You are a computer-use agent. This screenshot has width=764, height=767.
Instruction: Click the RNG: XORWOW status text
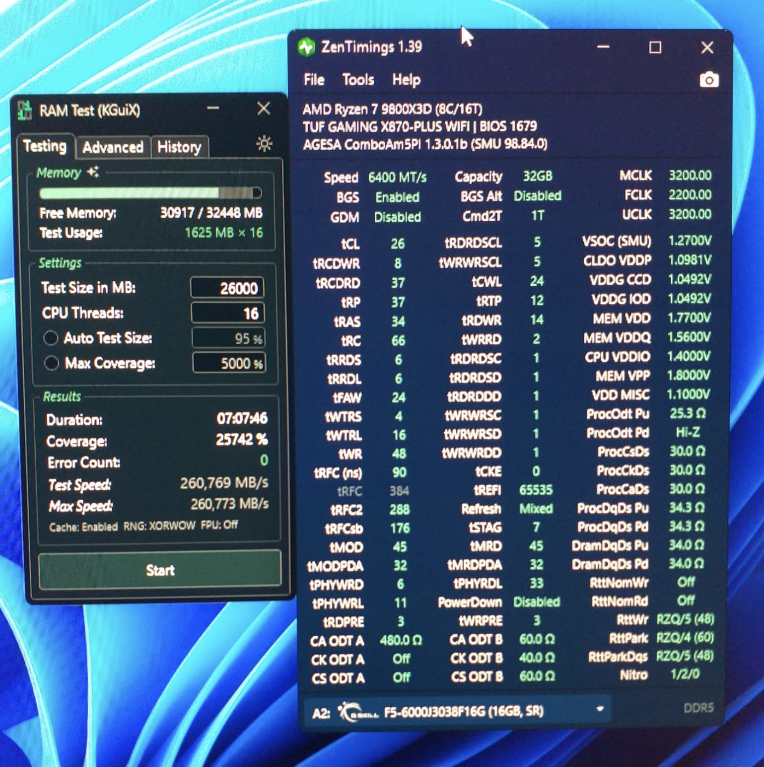click(x=159, y=526)
